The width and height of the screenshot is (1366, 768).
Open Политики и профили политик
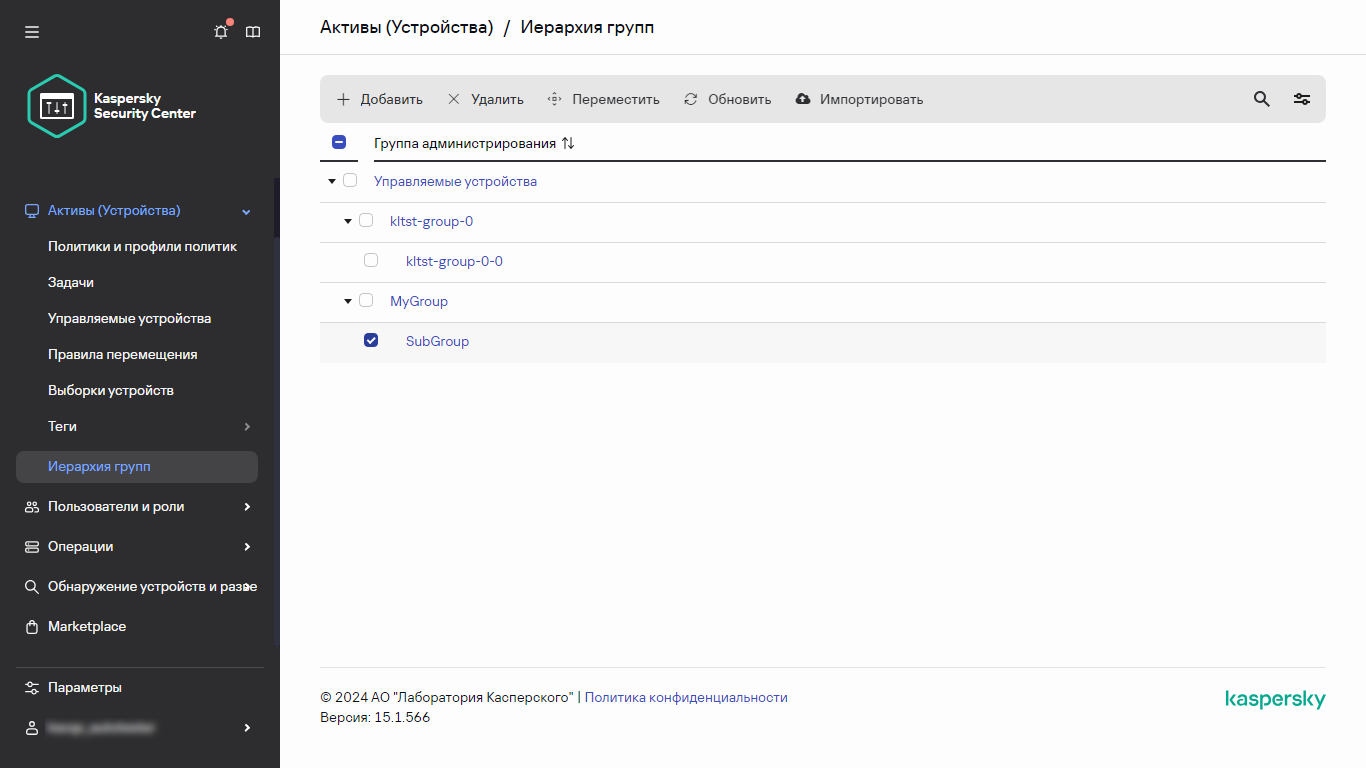pos(142,246)
